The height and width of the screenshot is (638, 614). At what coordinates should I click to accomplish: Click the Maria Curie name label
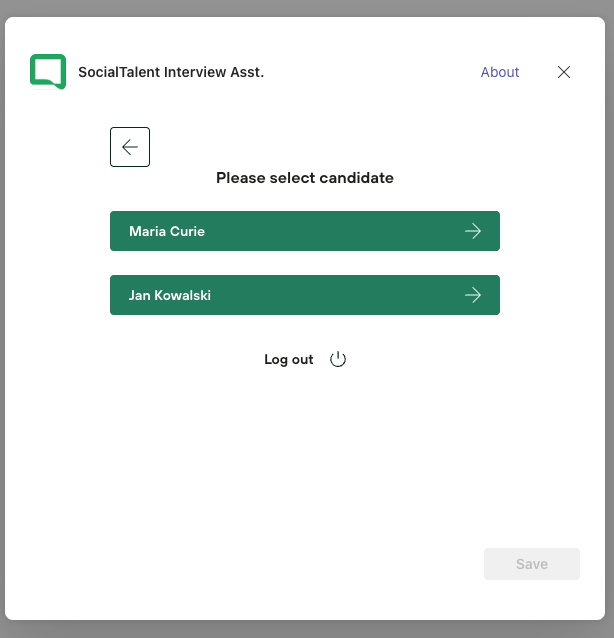click(x=167, y=231)
